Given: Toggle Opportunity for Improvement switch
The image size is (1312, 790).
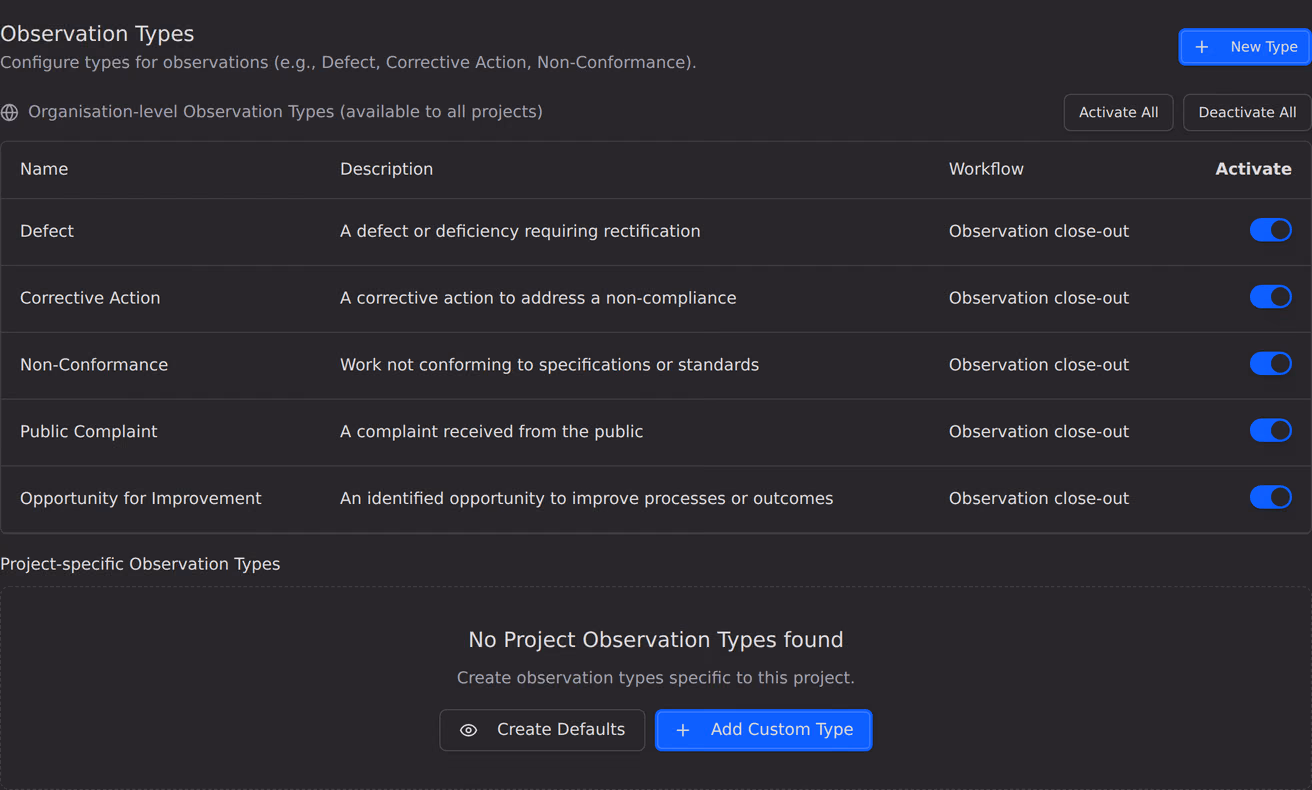Looking at the screenshot, I should click(1271, 497).
